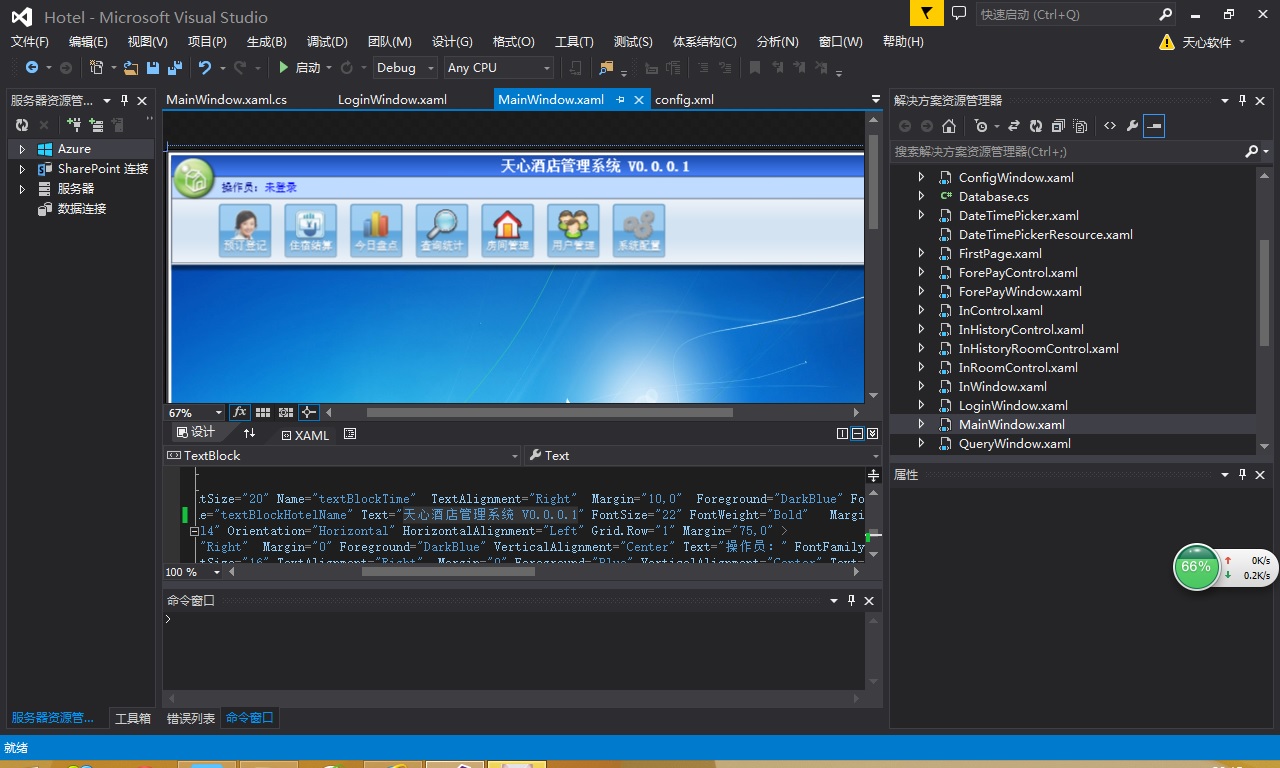1280x768 pixels.
Task: Click Collapse All icon in Solution Explorer
Action: coord(1058,126)
